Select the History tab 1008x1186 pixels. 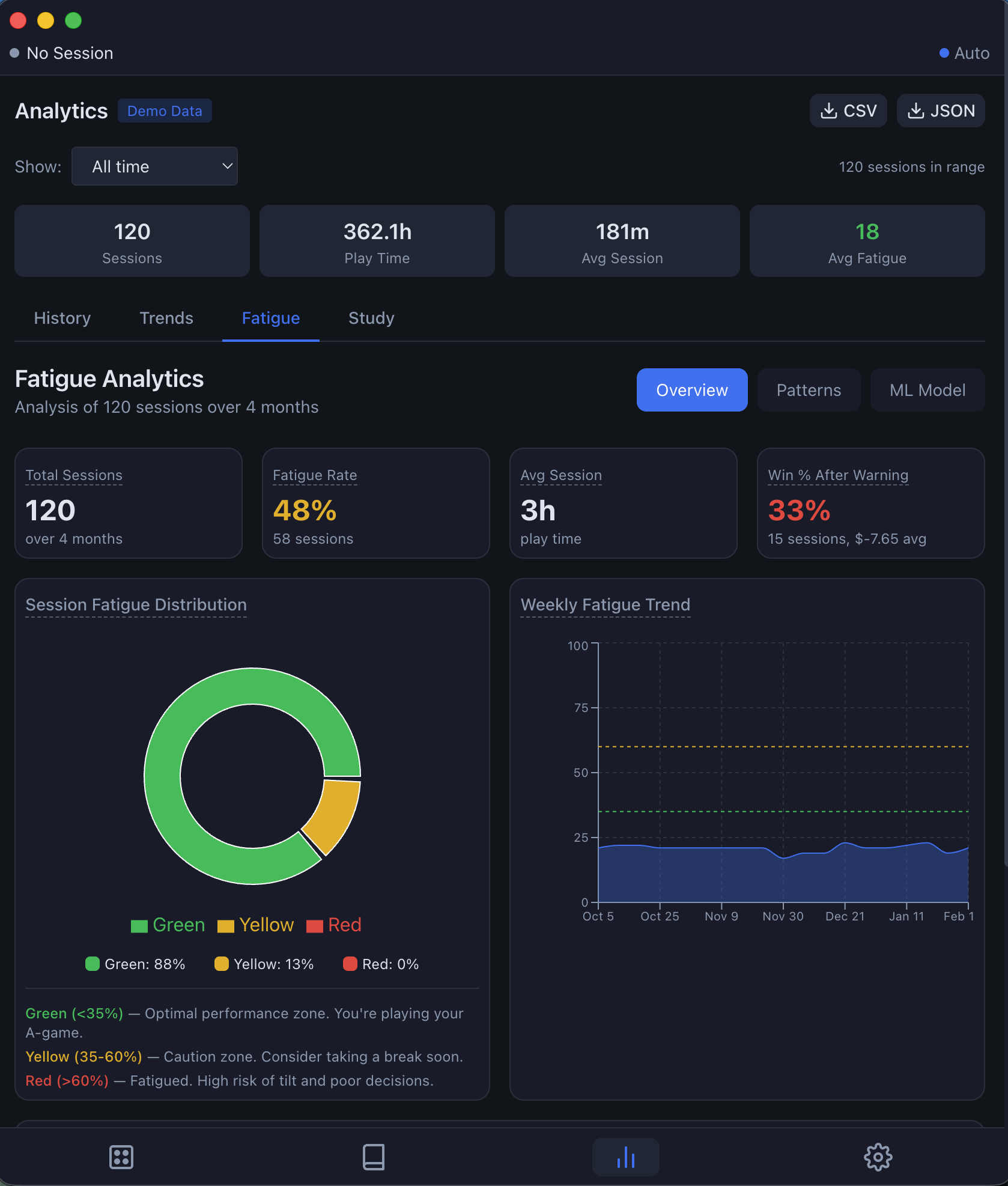(x=62, y=318)
